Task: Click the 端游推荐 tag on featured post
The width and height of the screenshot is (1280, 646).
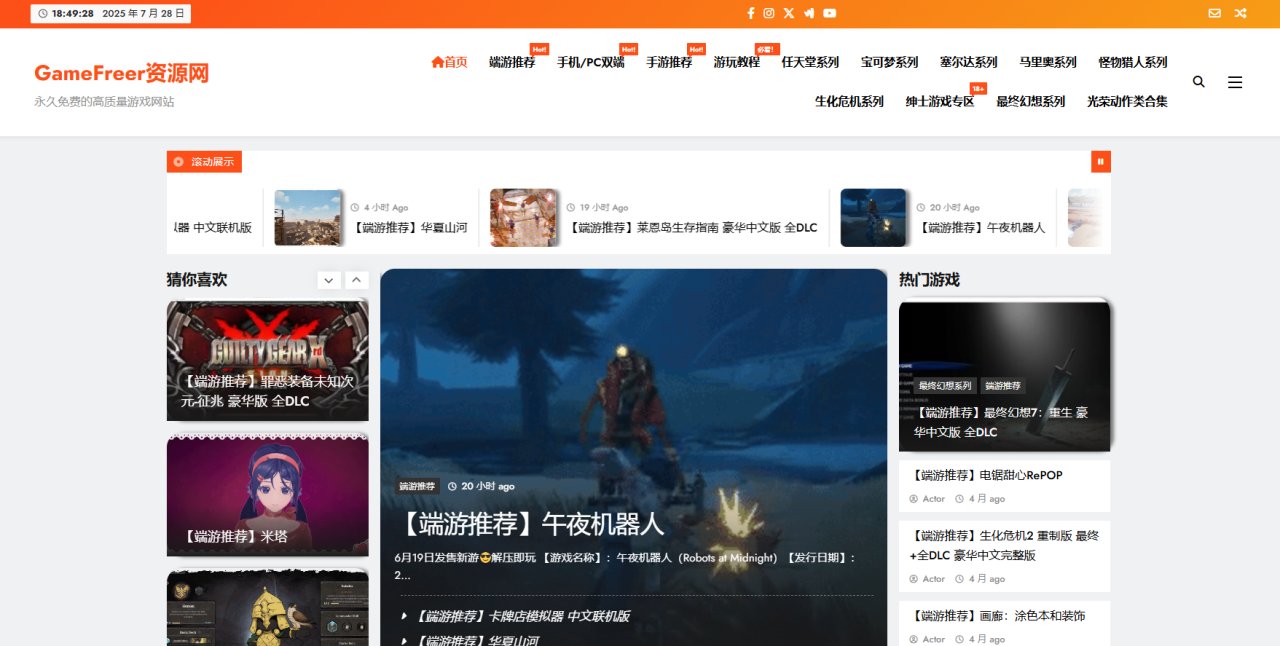Action: pos(417,486)
